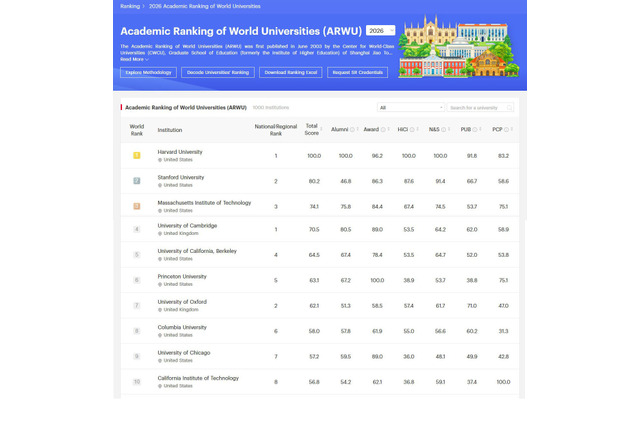The image size is (640, 426).
Task: Open the 2026 year dropdown
Action: click(x=380, y=31)
